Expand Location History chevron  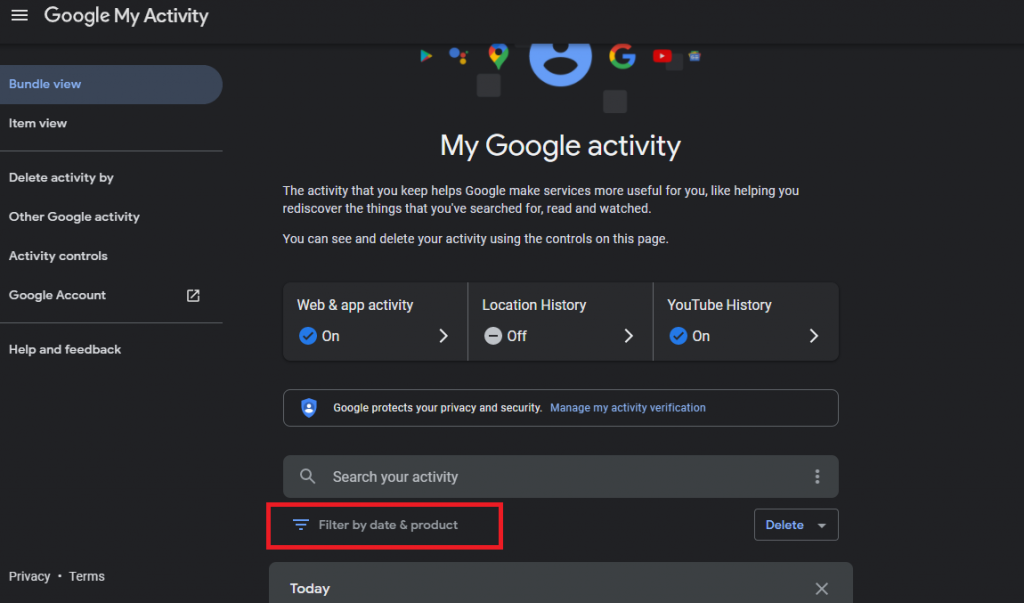coord(628,336)
